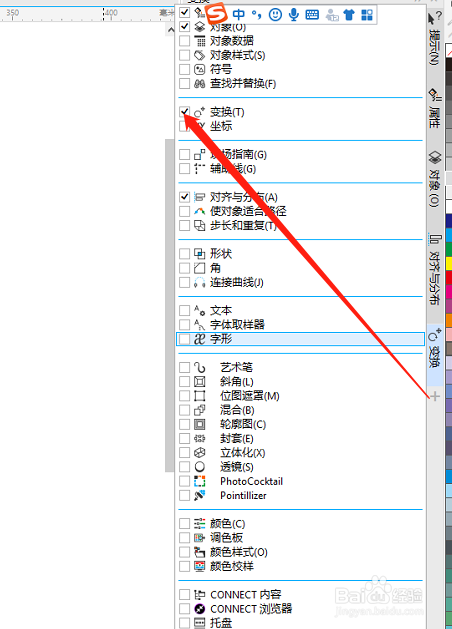The width and height of the screenshot is (452, 629).
Task: Click the PhotoCocktail icon
Action: pyautogui.click(x=200, y=481)
